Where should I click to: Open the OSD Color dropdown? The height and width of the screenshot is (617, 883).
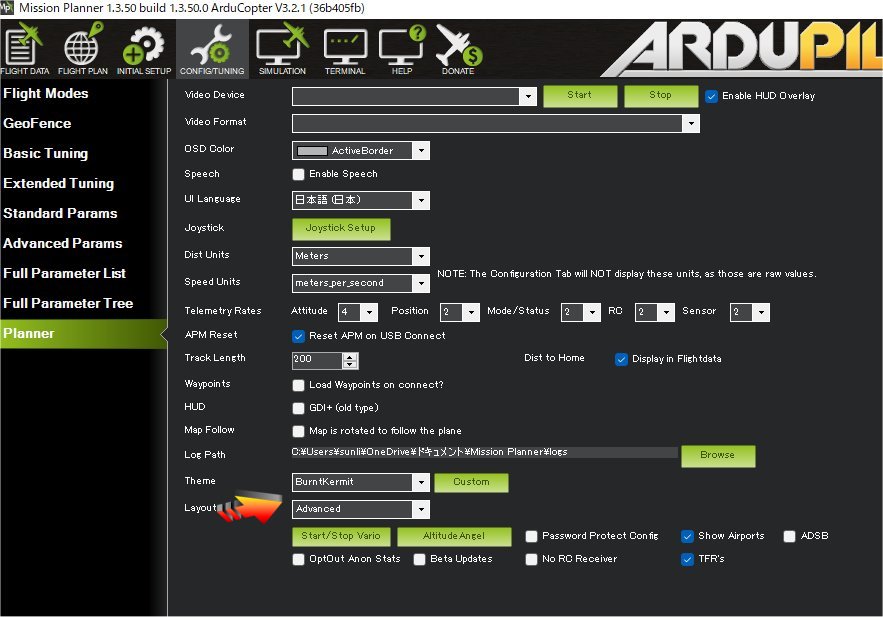(421, 150)
